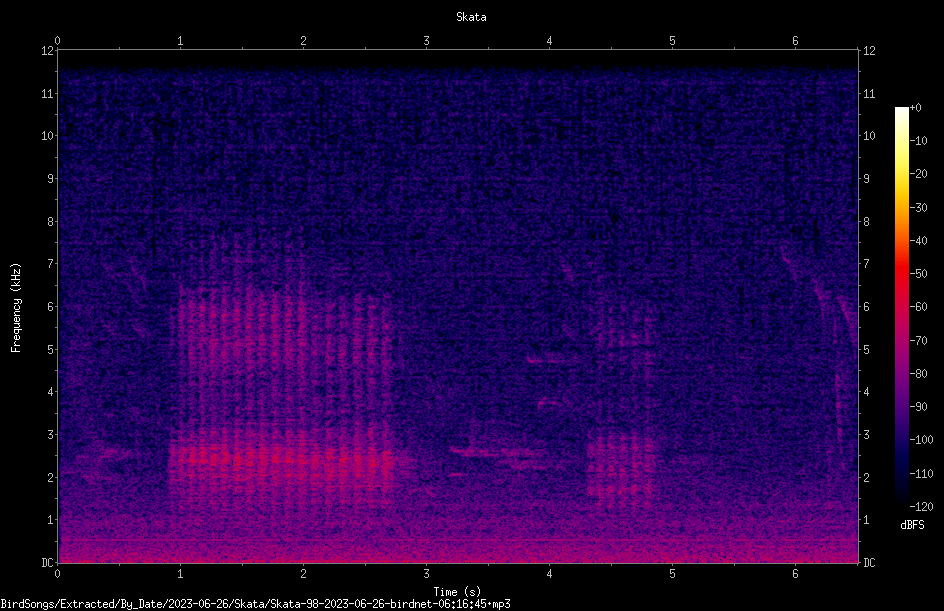Click the "5" tick label on the bottom time axis
The width and height of the screenshot is (944, 611).
672,574
